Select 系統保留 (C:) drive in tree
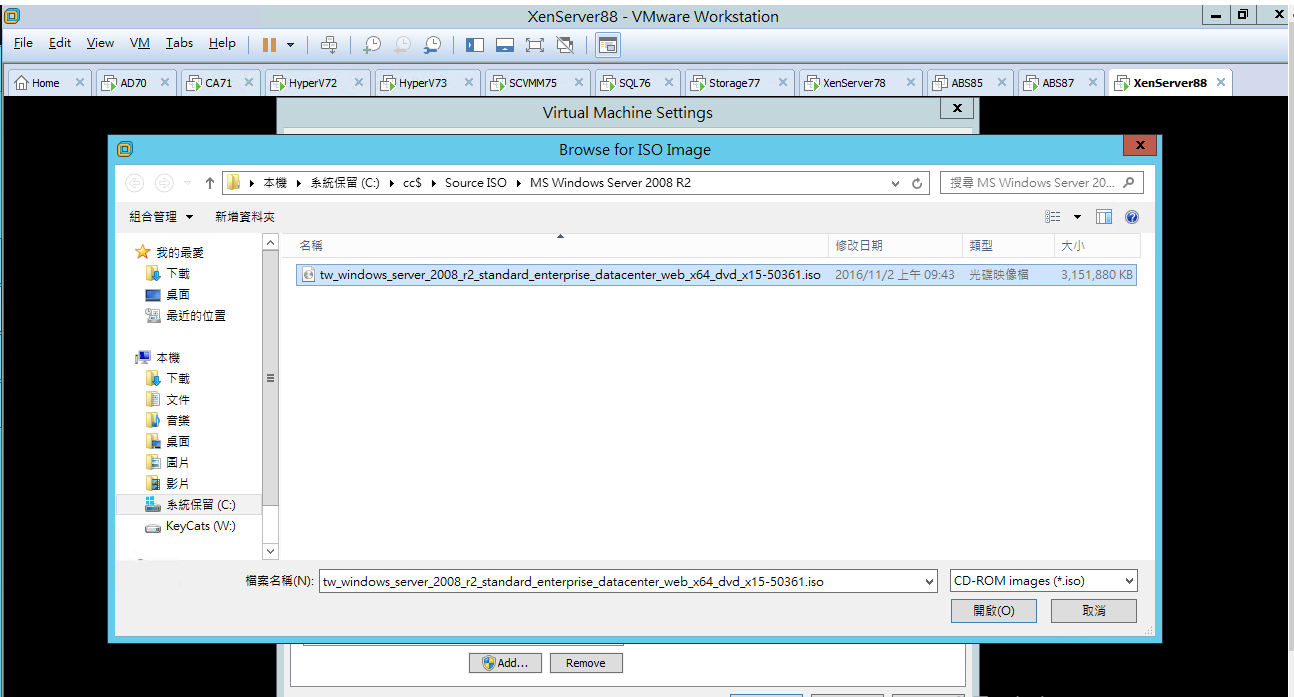 [189, 505]
